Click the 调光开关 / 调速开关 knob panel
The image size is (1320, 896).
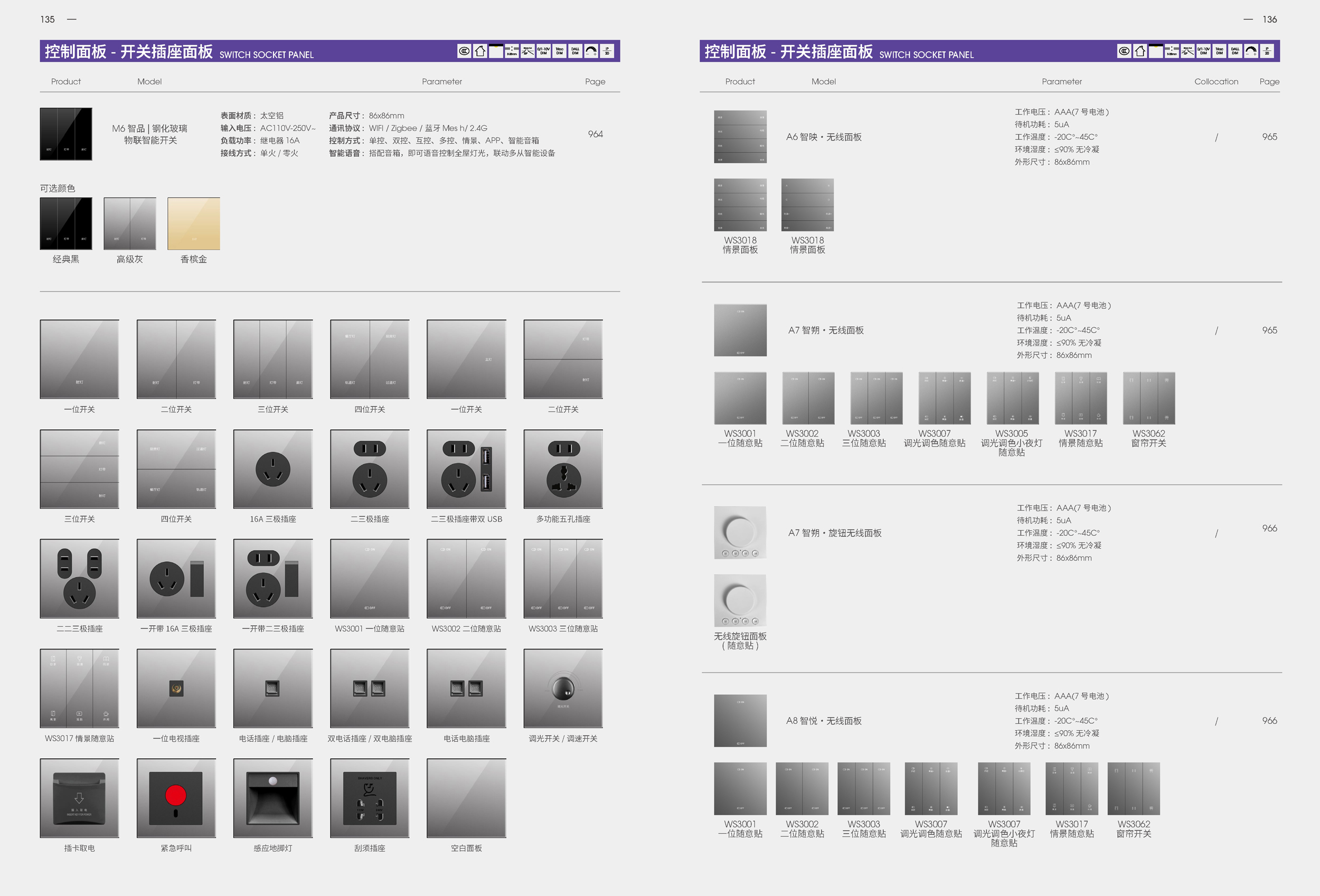(x=563, y=688)
